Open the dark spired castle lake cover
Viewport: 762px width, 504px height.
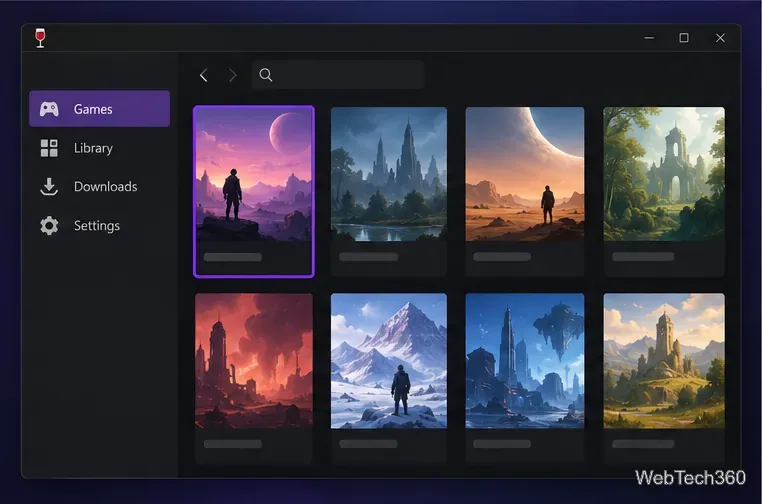389,174
